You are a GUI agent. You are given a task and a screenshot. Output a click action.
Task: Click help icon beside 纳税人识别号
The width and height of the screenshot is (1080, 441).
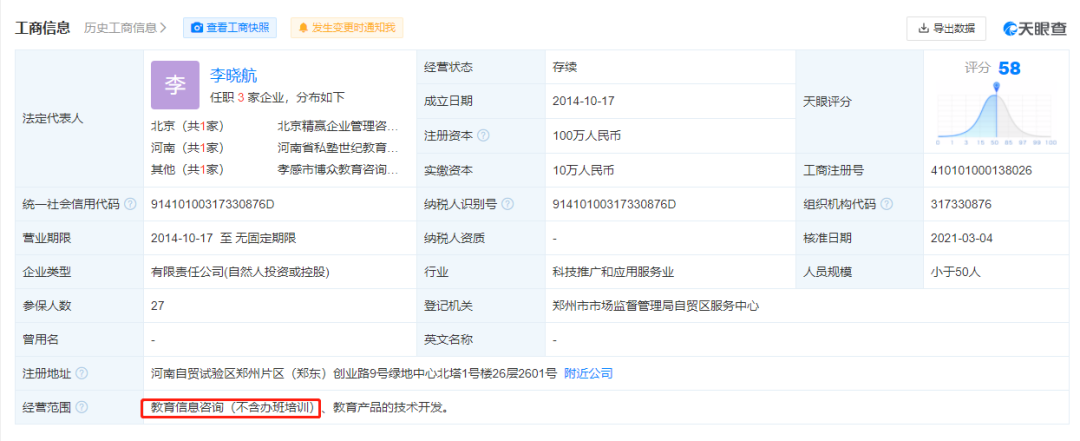[508, 204]
